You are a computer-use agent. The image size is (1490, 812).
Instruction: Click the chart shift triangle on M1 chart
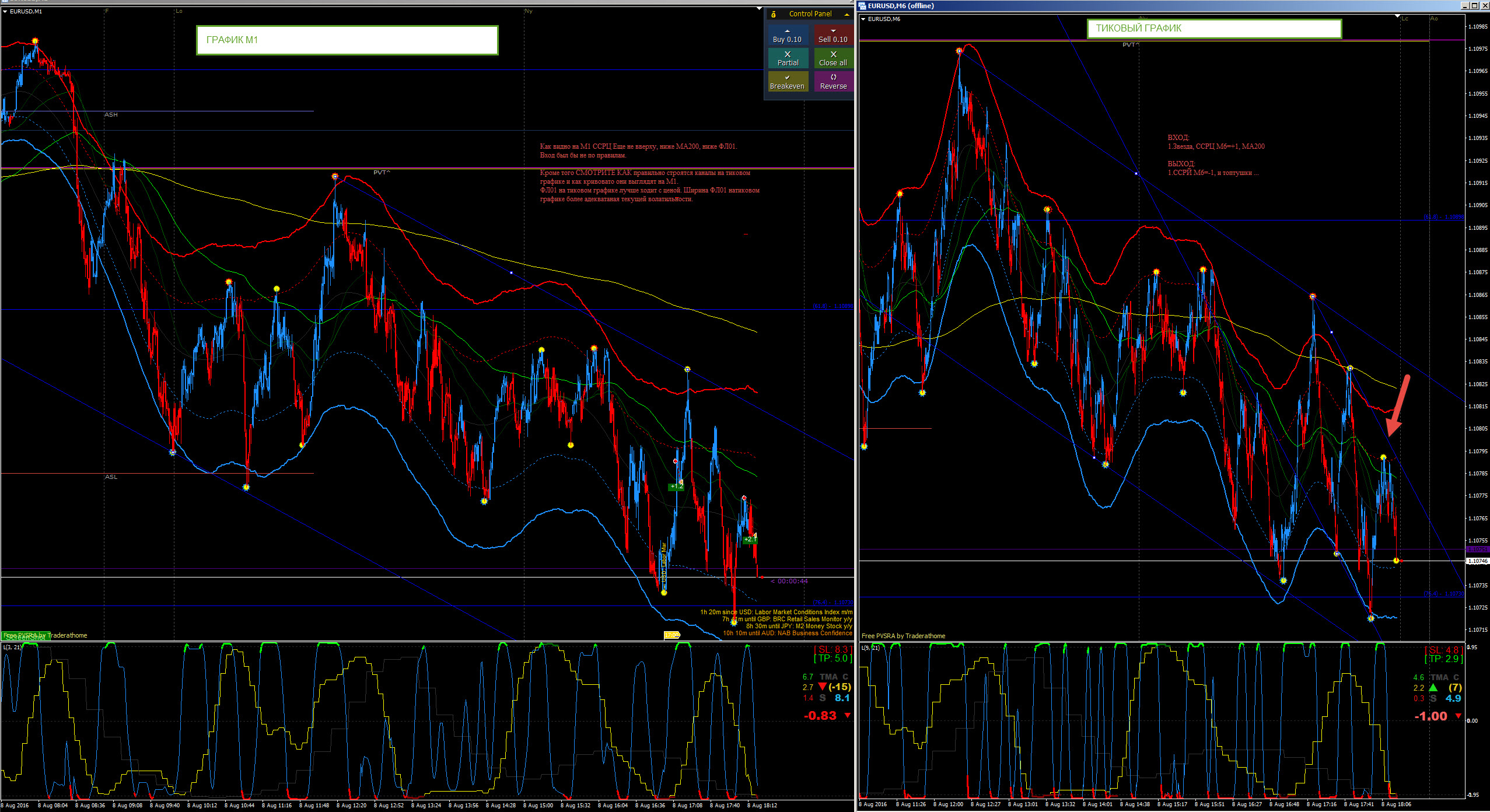(759, 9)
